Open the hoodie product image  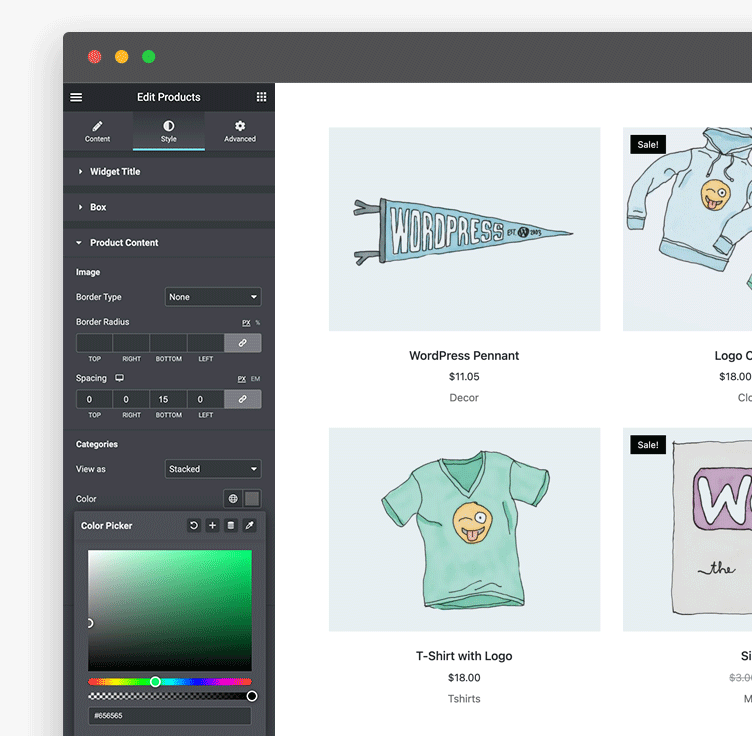point(687,229)
